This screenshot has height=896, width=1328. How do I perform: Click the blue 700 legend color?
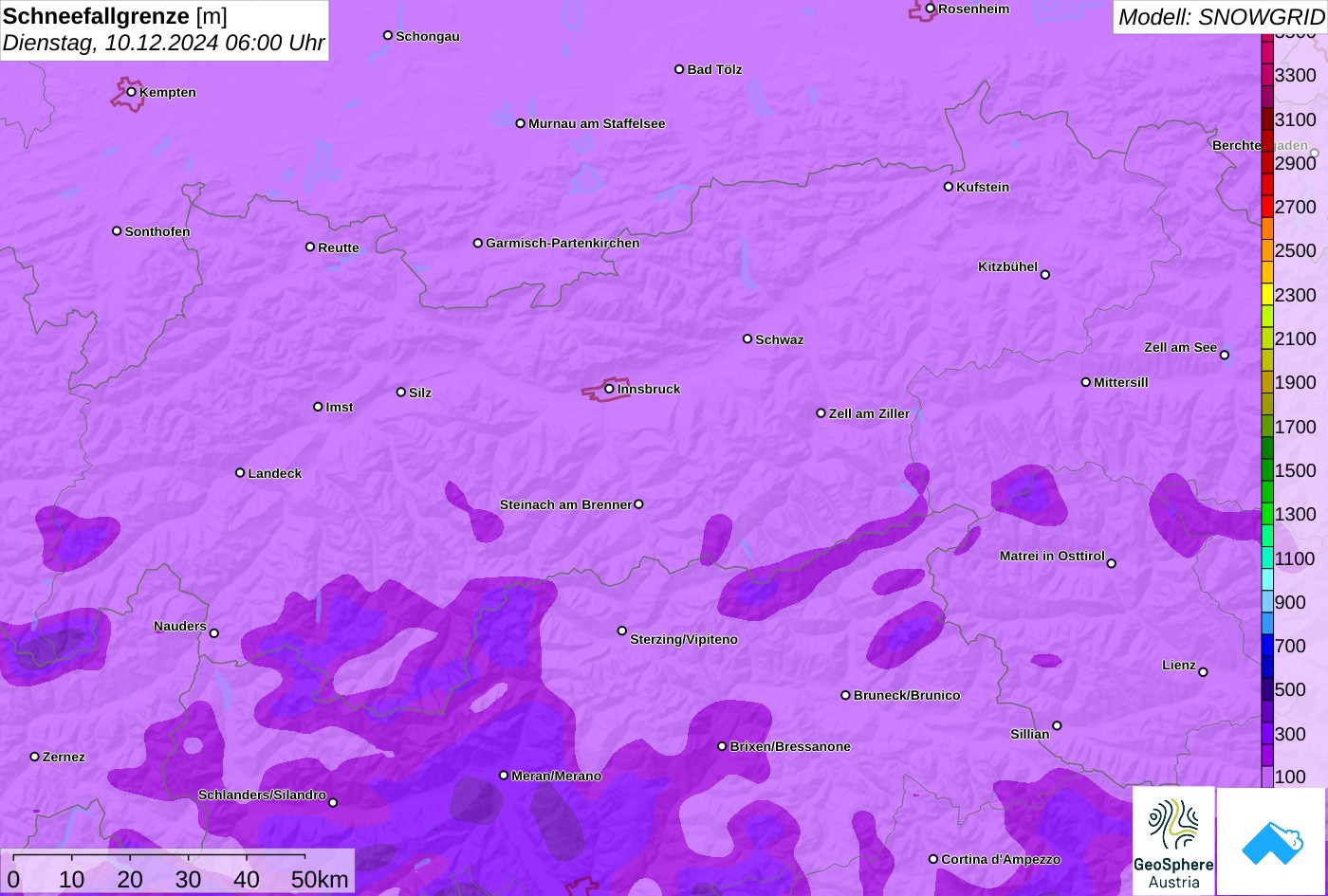pos(1267,646)
